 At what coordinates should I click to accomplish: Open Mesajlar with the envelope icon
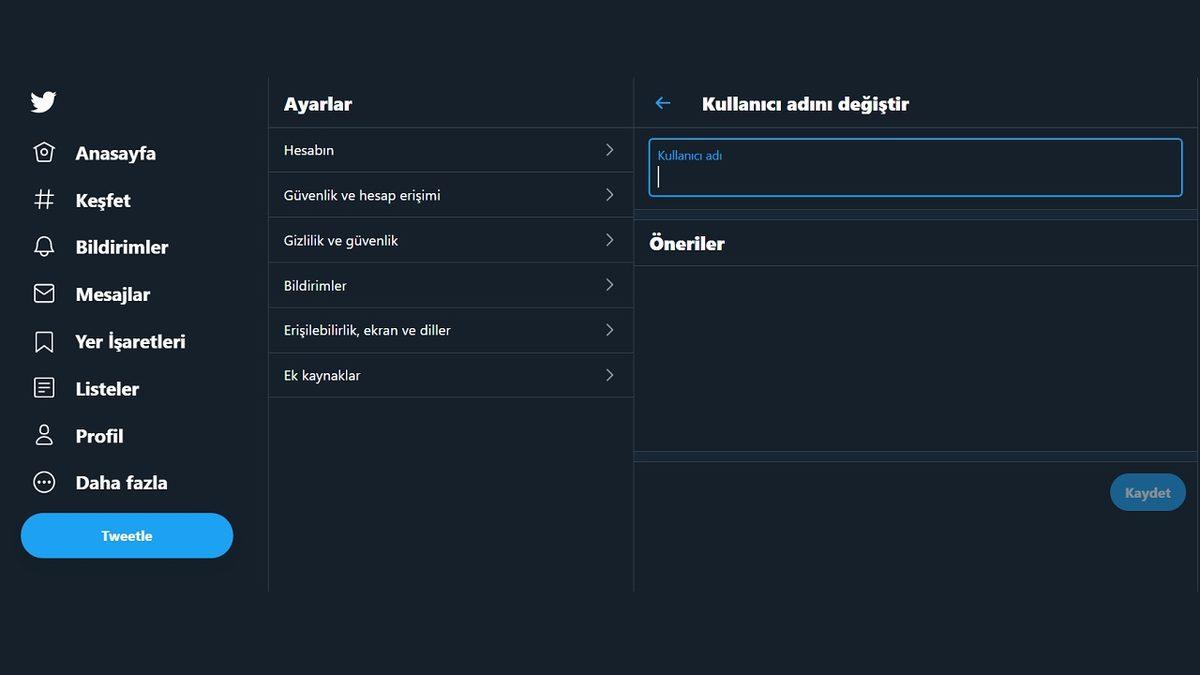click(44, 293)
